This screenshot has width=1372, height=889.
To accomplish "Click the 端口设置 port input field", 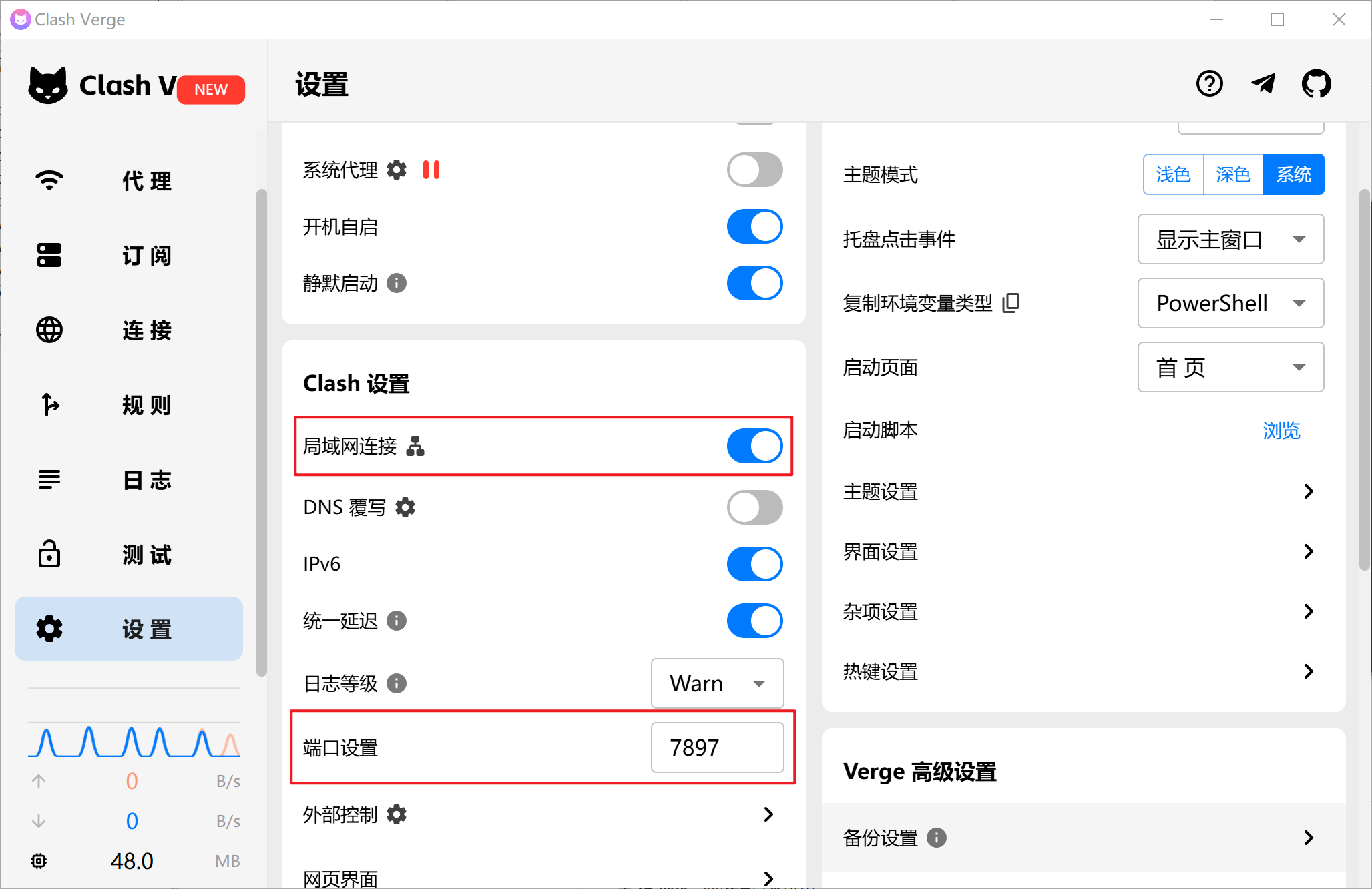I will (717, 748).
